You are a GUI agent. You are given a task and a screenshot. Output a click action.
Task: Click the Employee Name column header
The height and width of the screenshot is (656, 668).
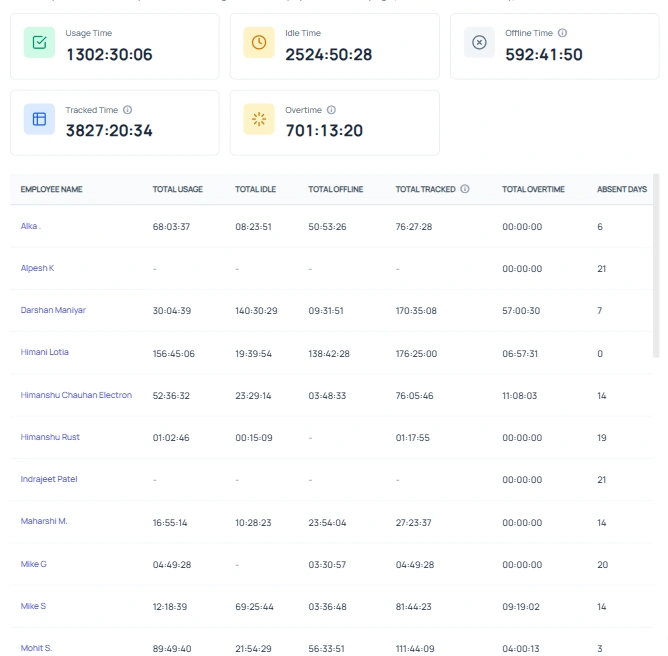(52, 189)
